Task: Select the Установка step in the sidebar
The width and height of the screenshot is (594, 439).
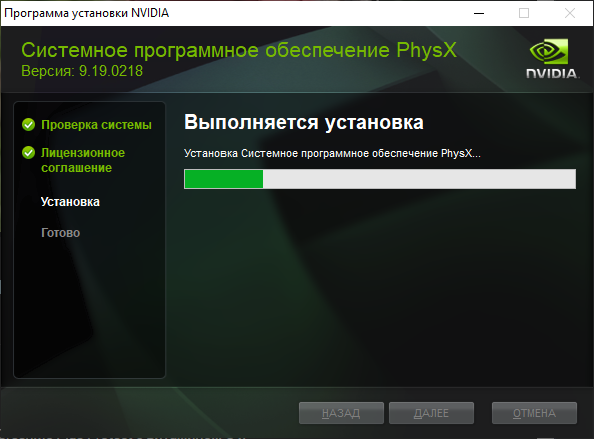Action: 70,202
